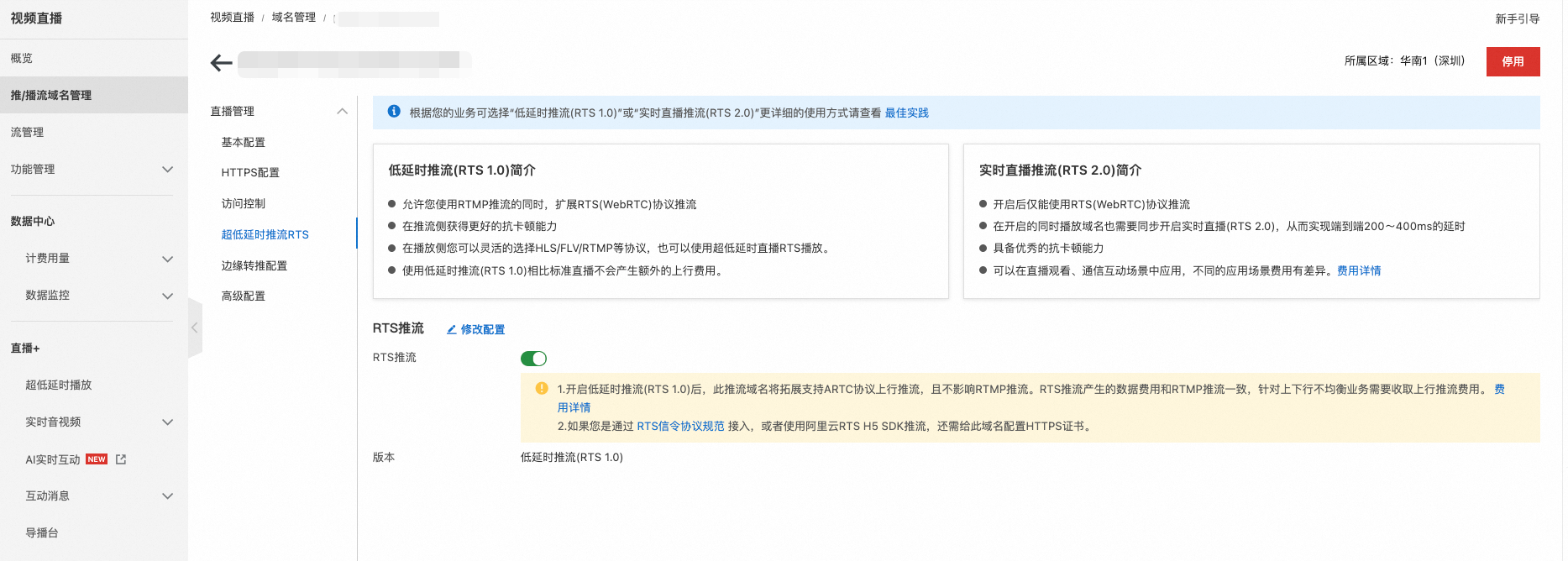Open AI实时互动 menu entry
1568x561 pixels.
click(x=53, y=459)
